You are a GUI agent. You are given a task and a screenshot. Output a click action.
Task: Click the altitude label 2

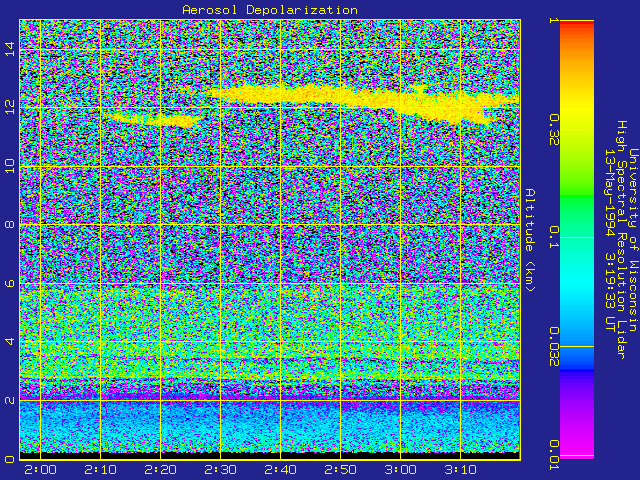click(9, 400)
